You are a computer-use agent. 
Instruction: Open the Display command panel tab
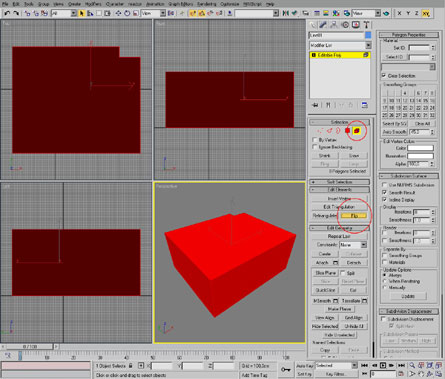coord(356,25)
